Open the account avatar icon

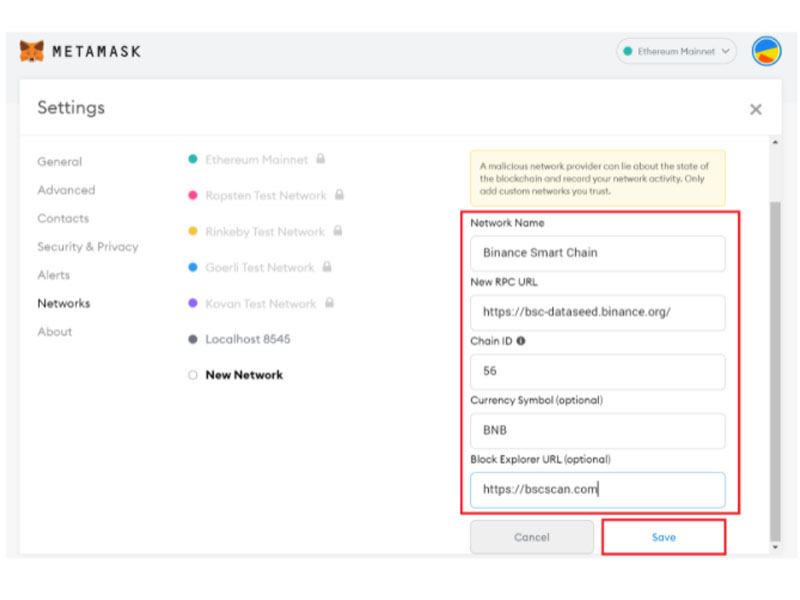766,51
